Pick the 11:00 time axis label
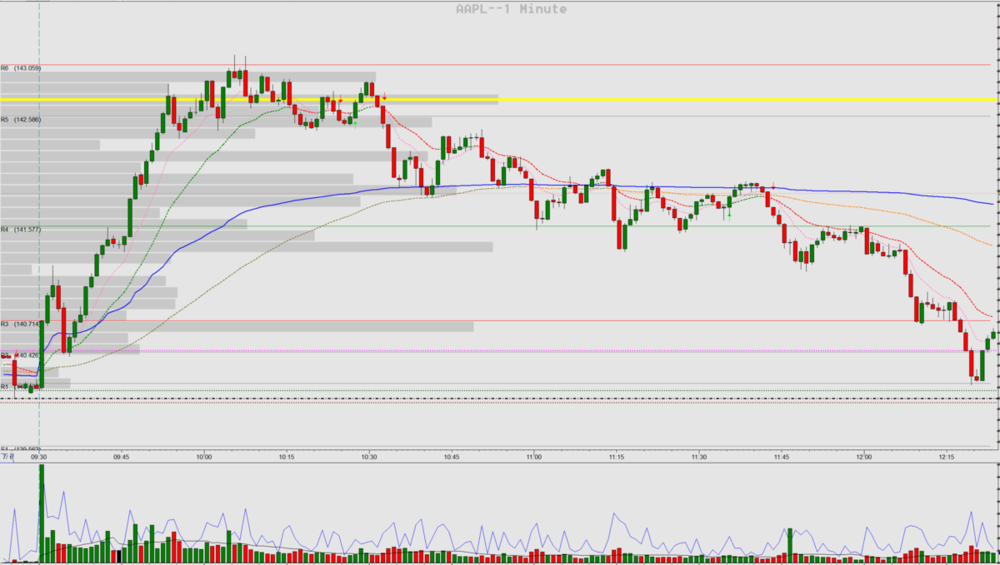1000x565 pixels. tap(533, 456)
